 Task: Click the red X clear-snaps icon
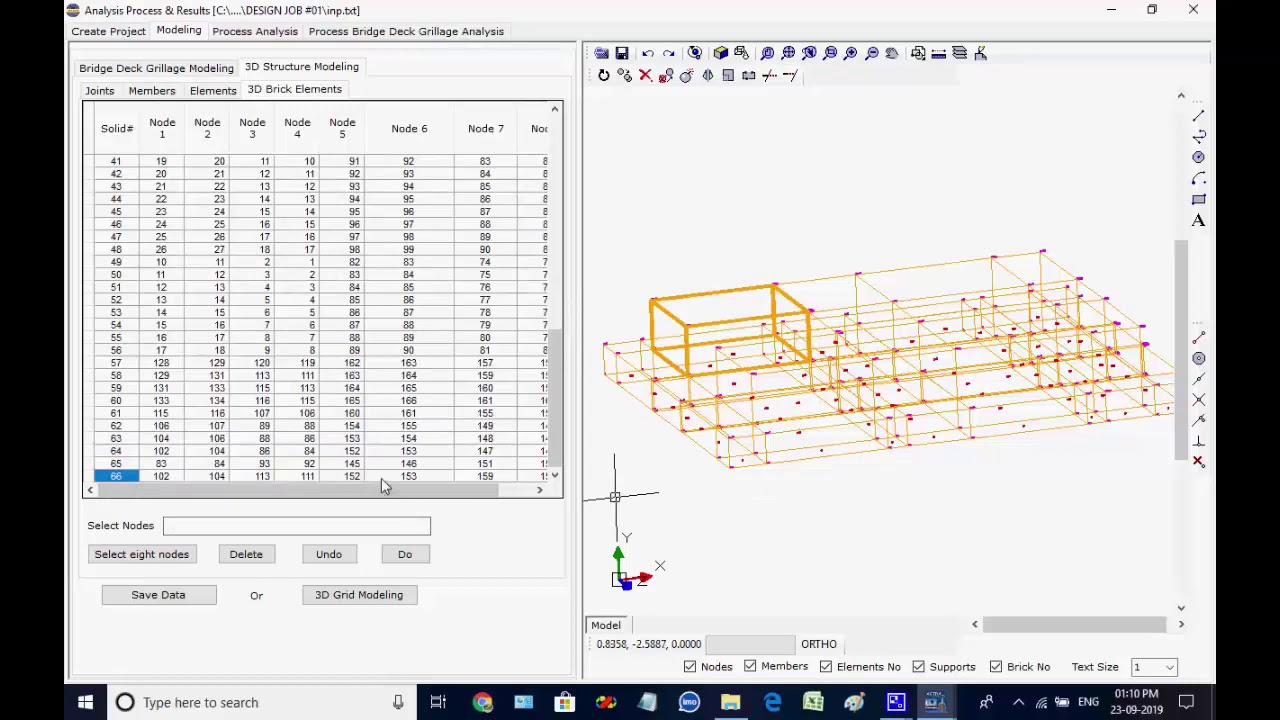1198,461
